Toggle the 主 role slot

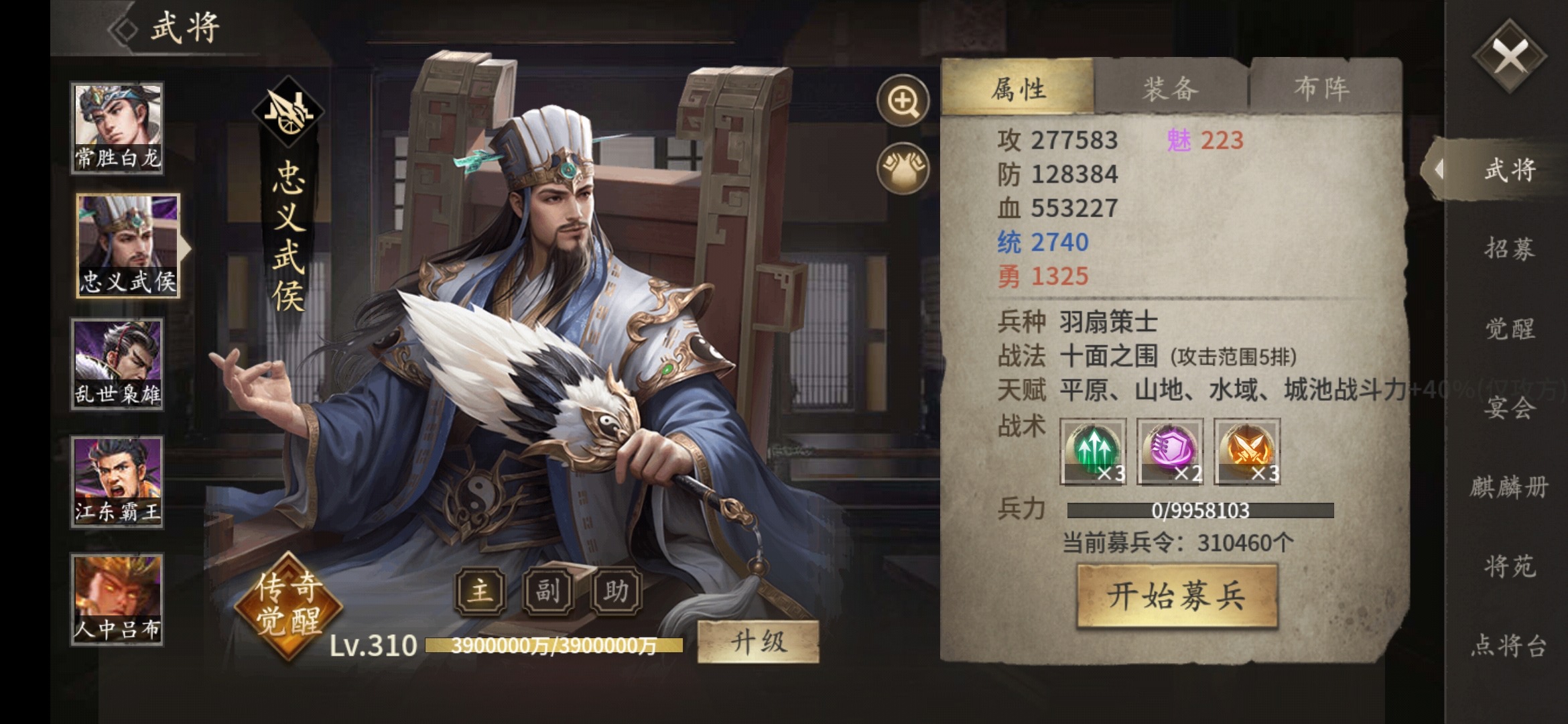point(480,591)
